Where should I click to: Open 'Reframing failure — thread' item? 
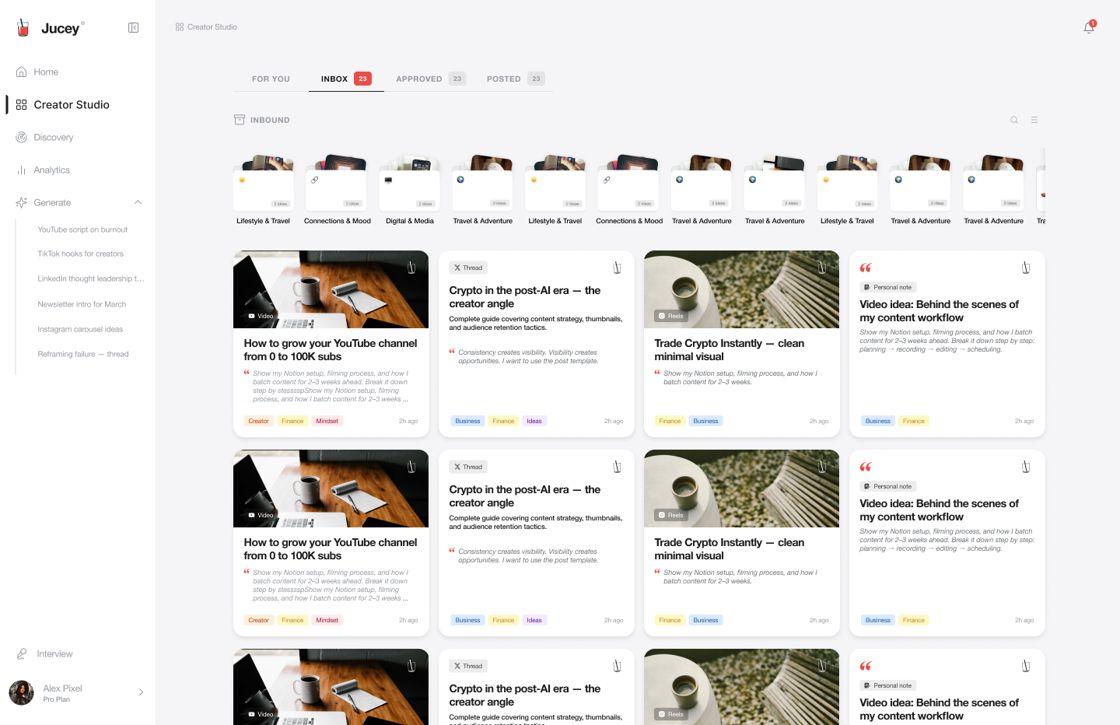(x=83, y=354)
